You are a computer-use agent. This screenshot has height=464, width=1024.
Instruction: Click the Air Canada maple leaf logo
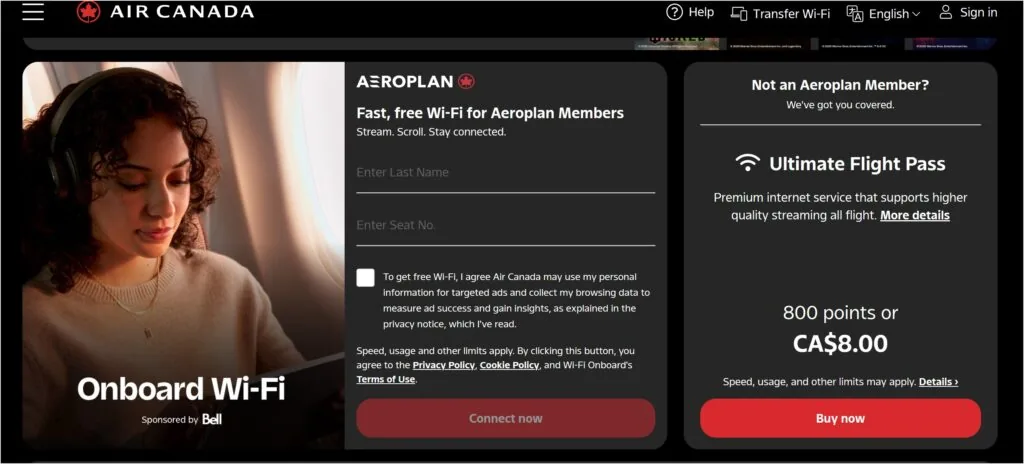coord(88,12)
